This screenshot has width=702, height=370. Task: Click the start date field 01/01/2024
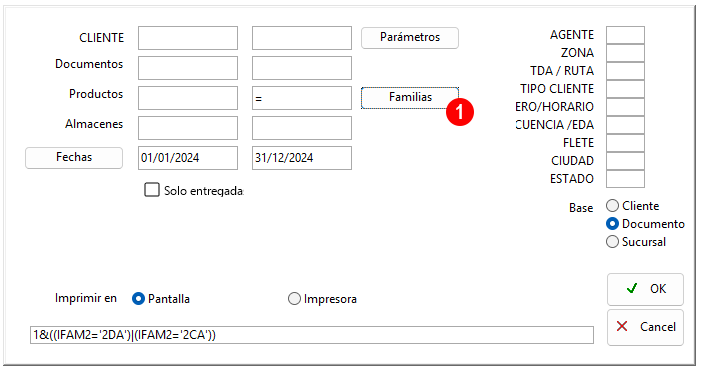click(188, 158)
